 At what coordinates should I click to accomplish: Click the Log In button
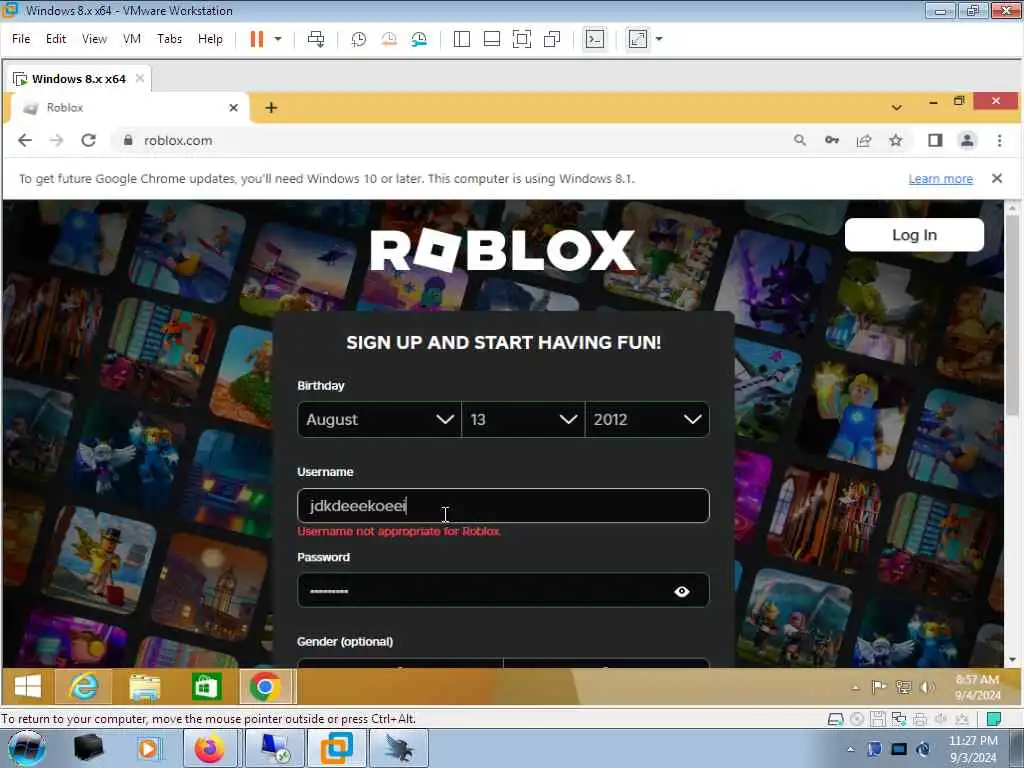tap(914, 235)
